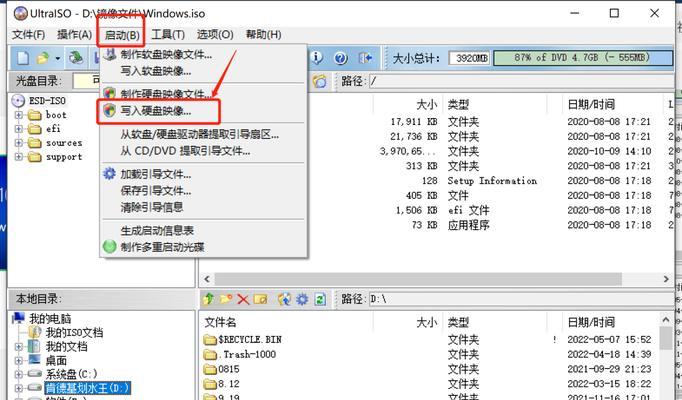Click the .Trash-1000 folder icon
Image resolution: width=682 pixels, height=400 pixels.
click(210, 355)
